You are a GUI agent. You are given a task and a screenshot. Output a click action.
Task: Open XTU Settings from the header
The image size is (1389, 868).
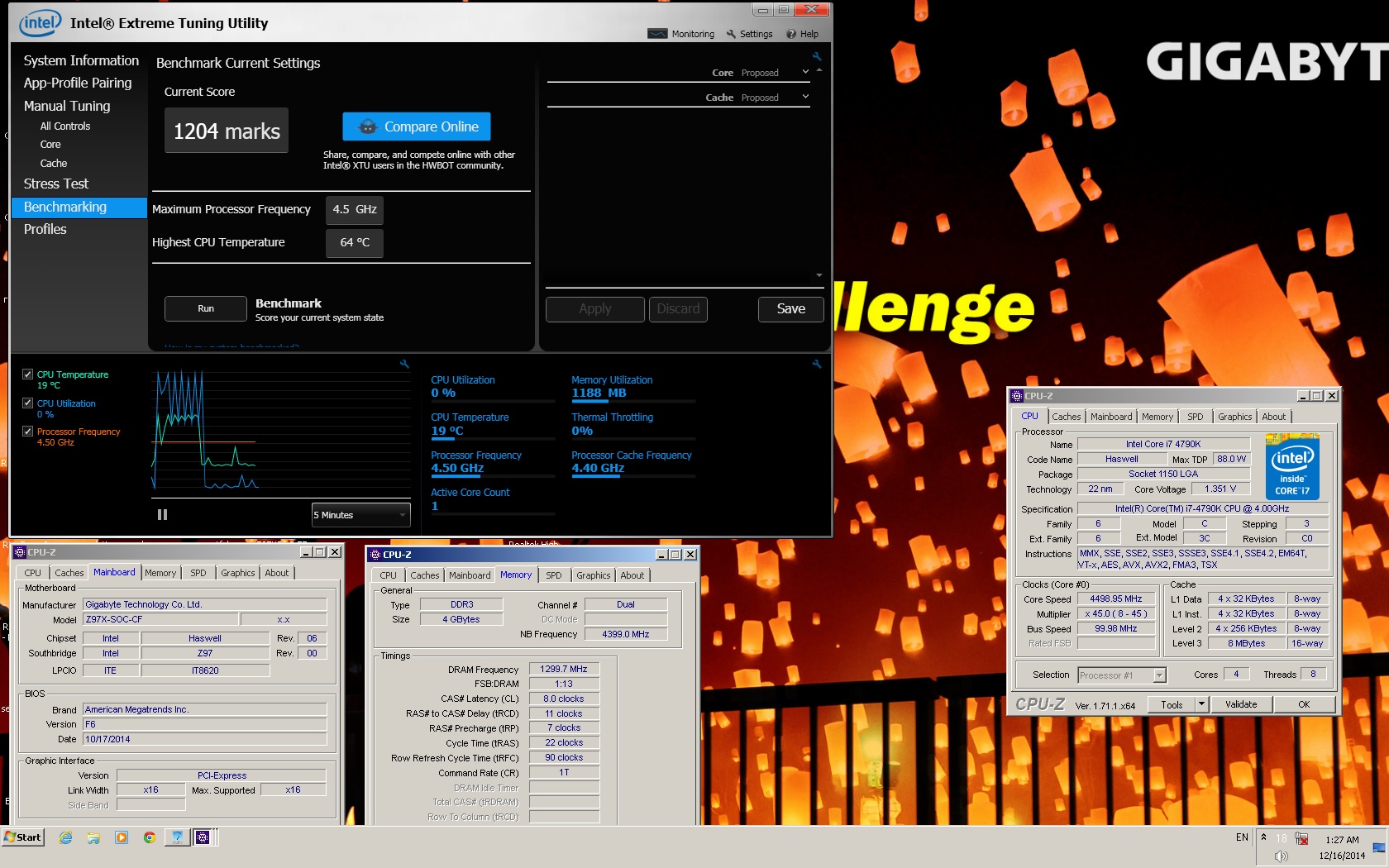pyautogui.click(x=749, y=34)
